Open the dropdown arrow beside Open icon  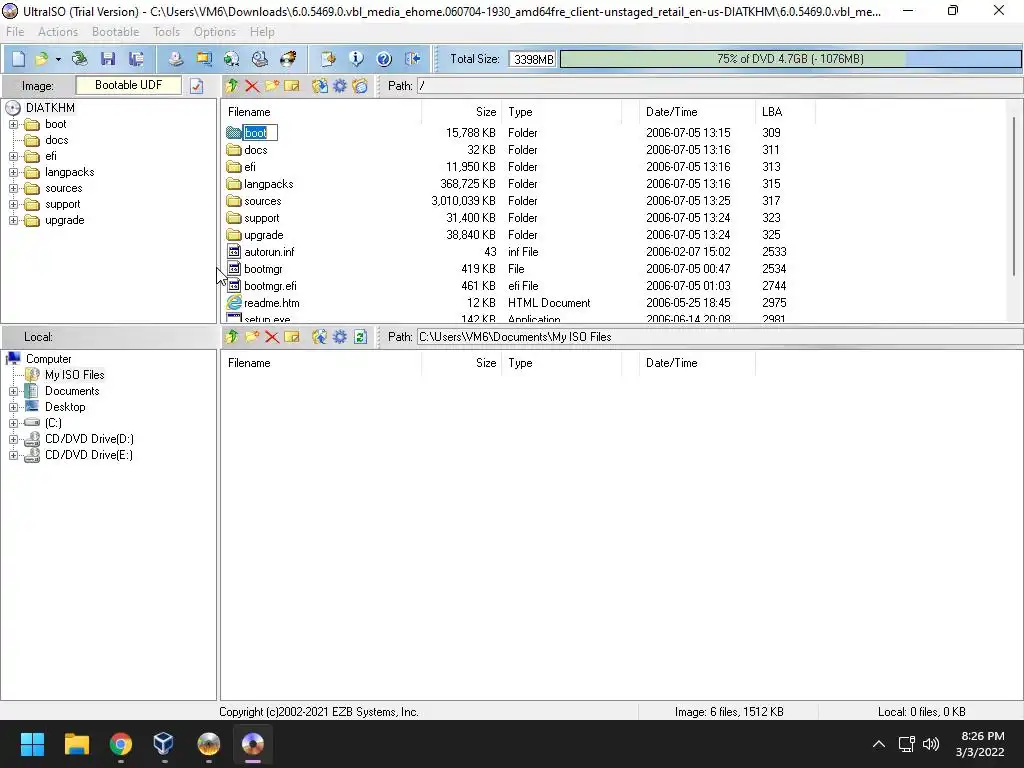point(58,59)
